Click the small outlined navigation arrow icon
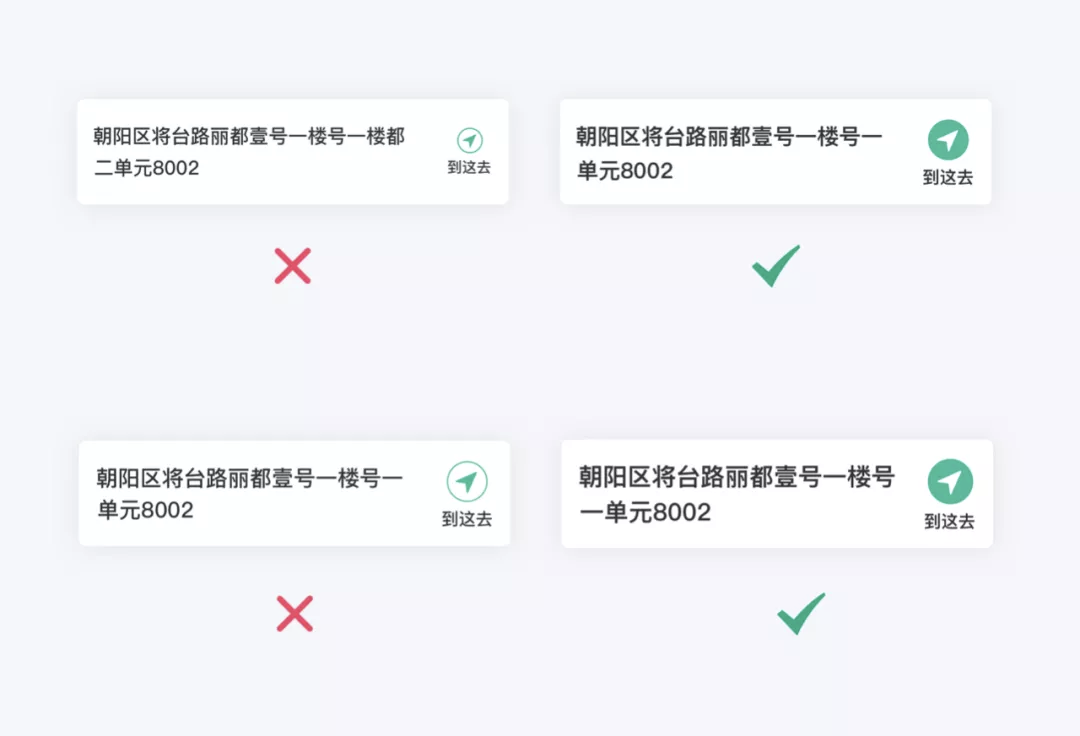Image resolution: width=1080 pixels, height=736 pixels. pos(470,140)
